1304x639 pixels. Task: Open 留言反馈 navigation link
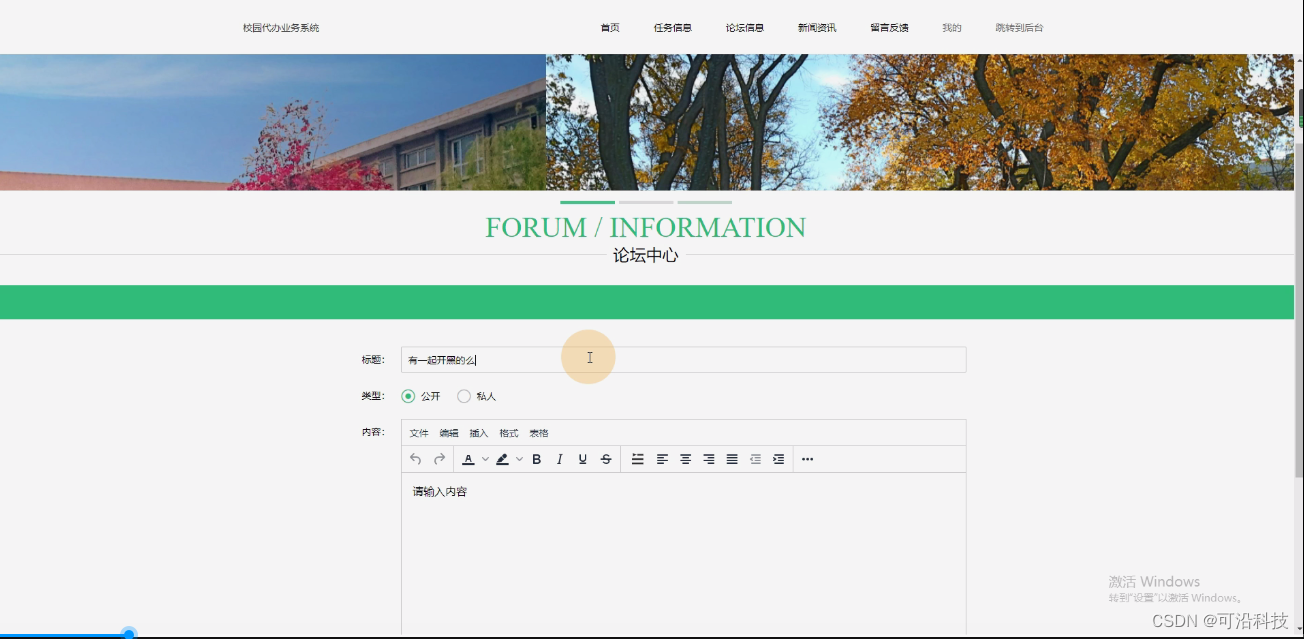890,28
